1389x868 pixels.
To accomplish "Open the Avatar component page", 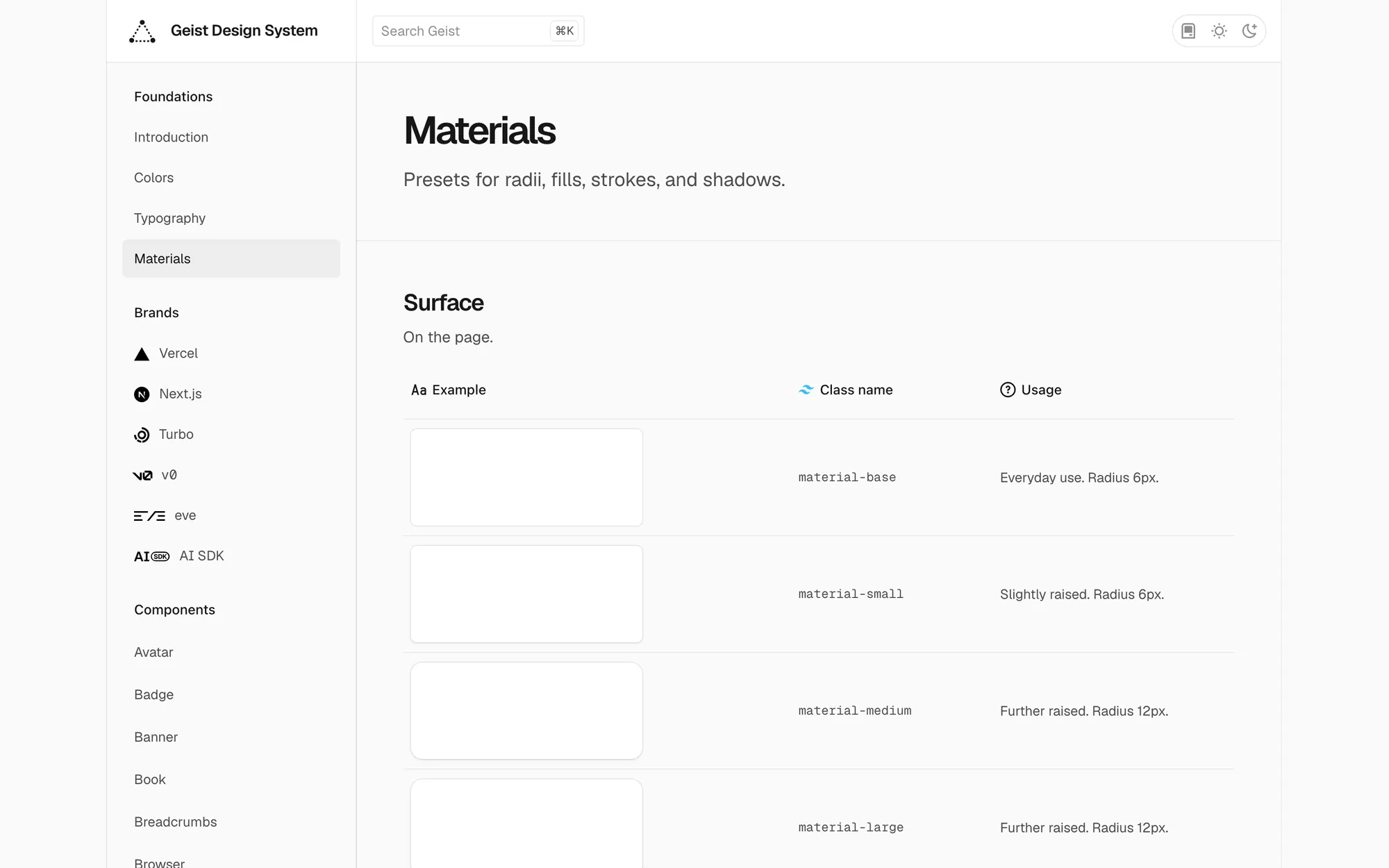I will [x=153, y=652].
